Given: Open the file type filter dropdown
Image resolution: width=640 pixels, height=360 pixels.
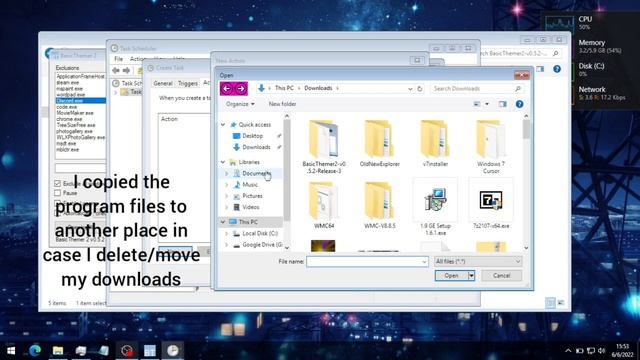Looking at the screenshot, I should click(x=478, y=261).
